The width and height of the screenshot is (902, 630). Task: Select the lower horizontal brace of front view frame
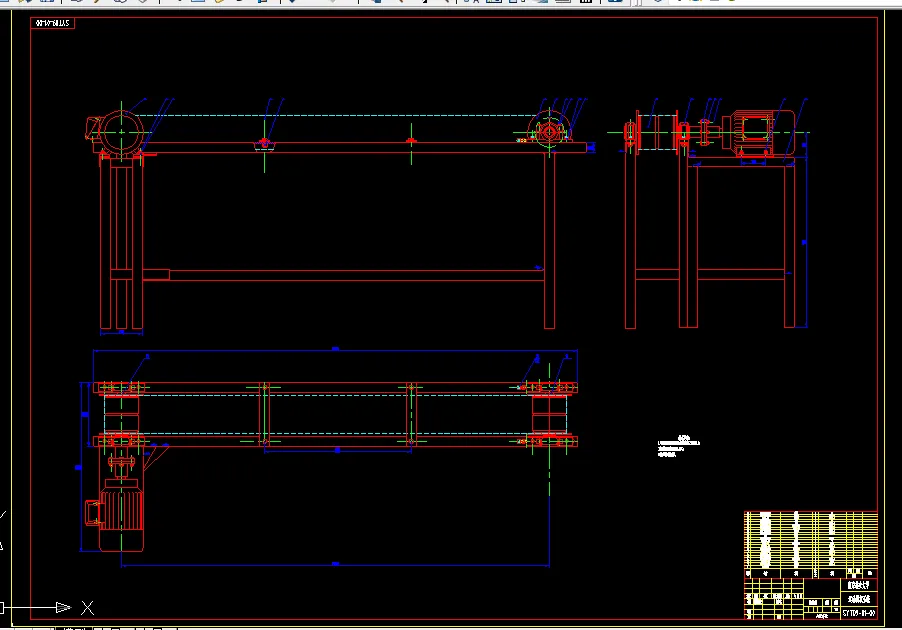(x=343, y=275)
